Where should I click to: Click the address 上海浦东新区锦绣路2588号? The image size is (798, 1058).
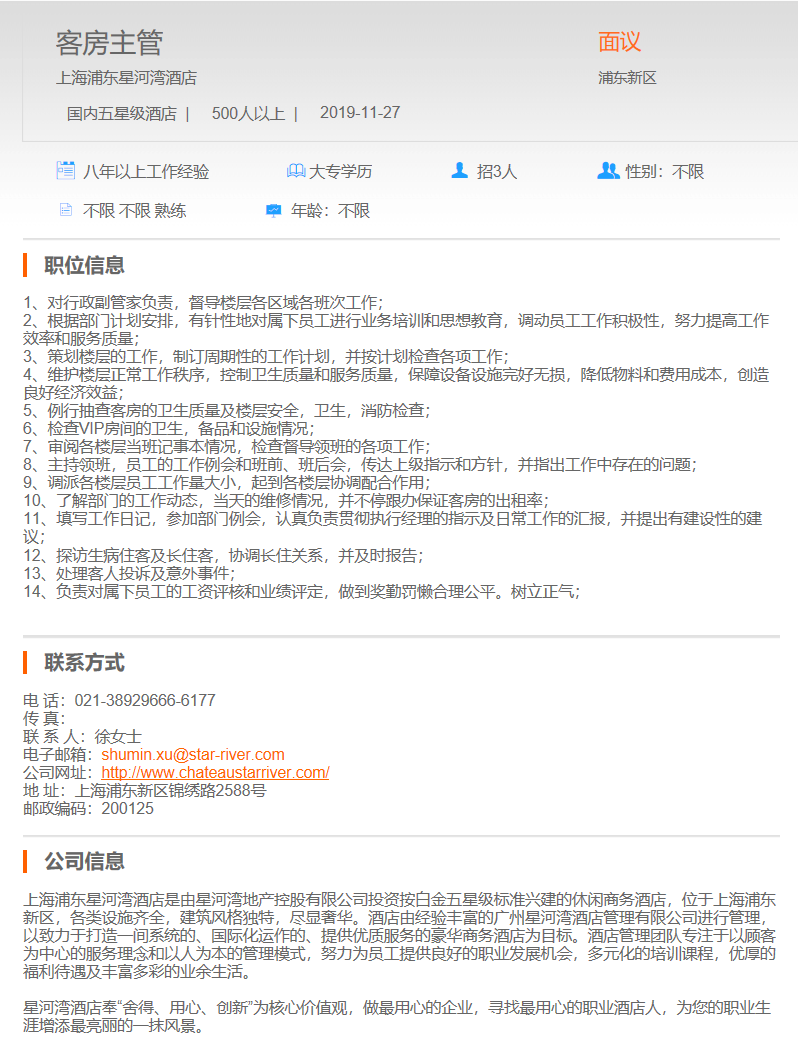tap(170, 790)
